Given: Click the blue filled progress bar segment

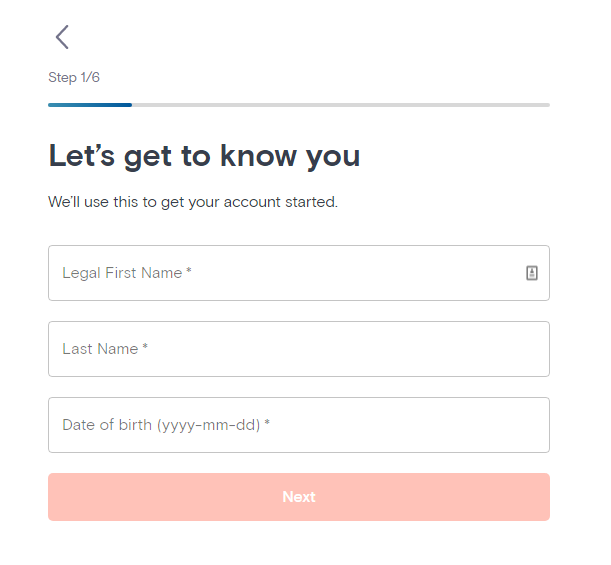Looking at the screenshot, I should pyautogui.click(x=90, y=105).
